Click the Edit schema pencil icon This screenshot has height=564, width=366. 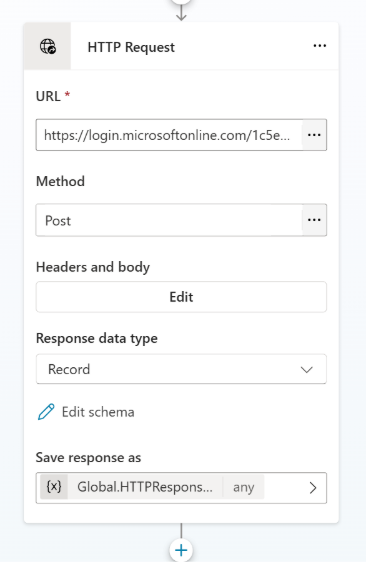click(46, 412)
